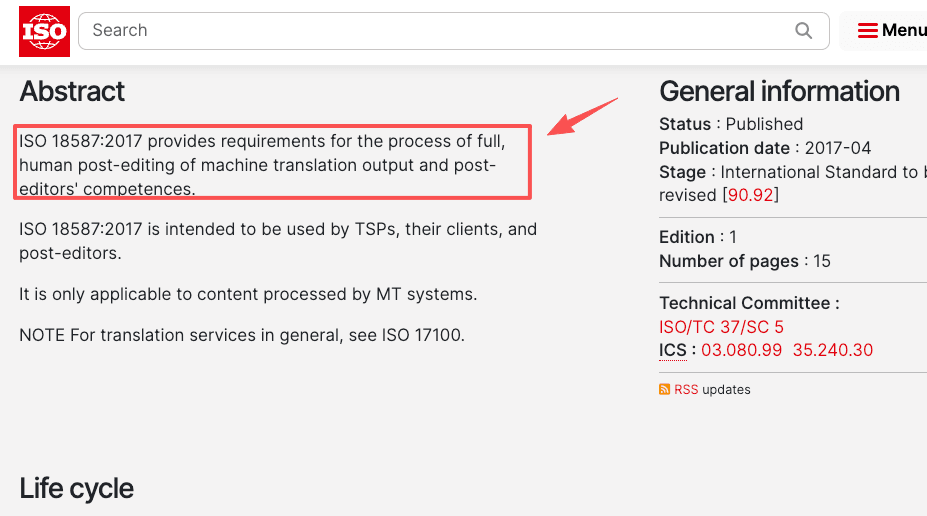The width and height of the screenshot is (927, 516).
Task: Open the 90.92 stage code link
Action: pos(750,195)
